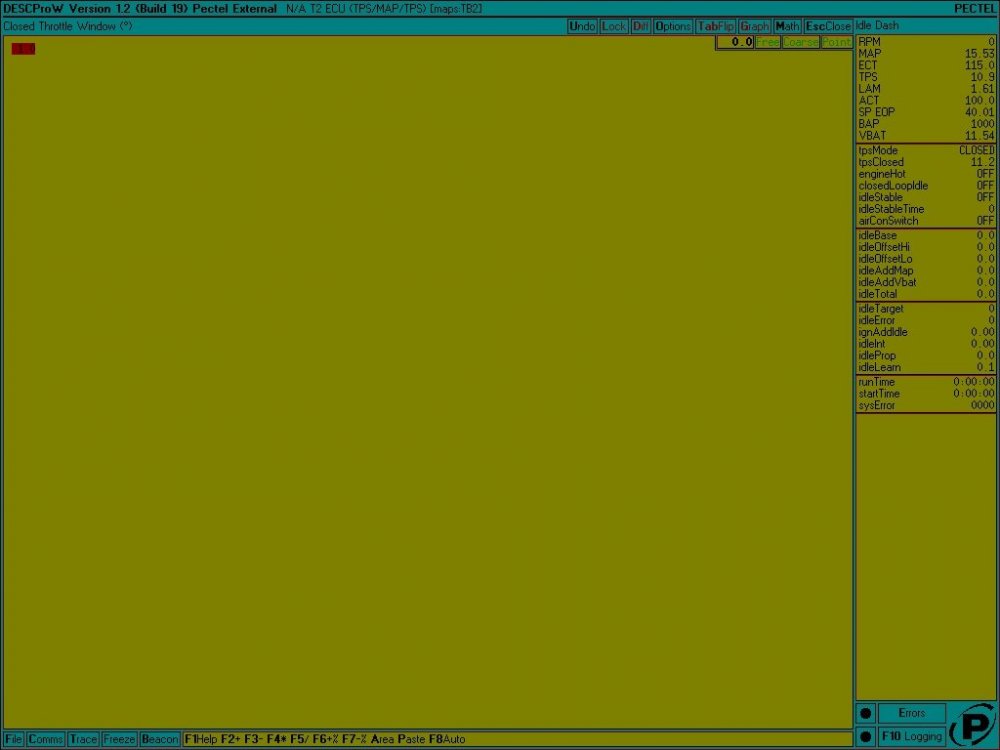
Task: Switch to Point adjustment mode
Action: tap(837, 42)
